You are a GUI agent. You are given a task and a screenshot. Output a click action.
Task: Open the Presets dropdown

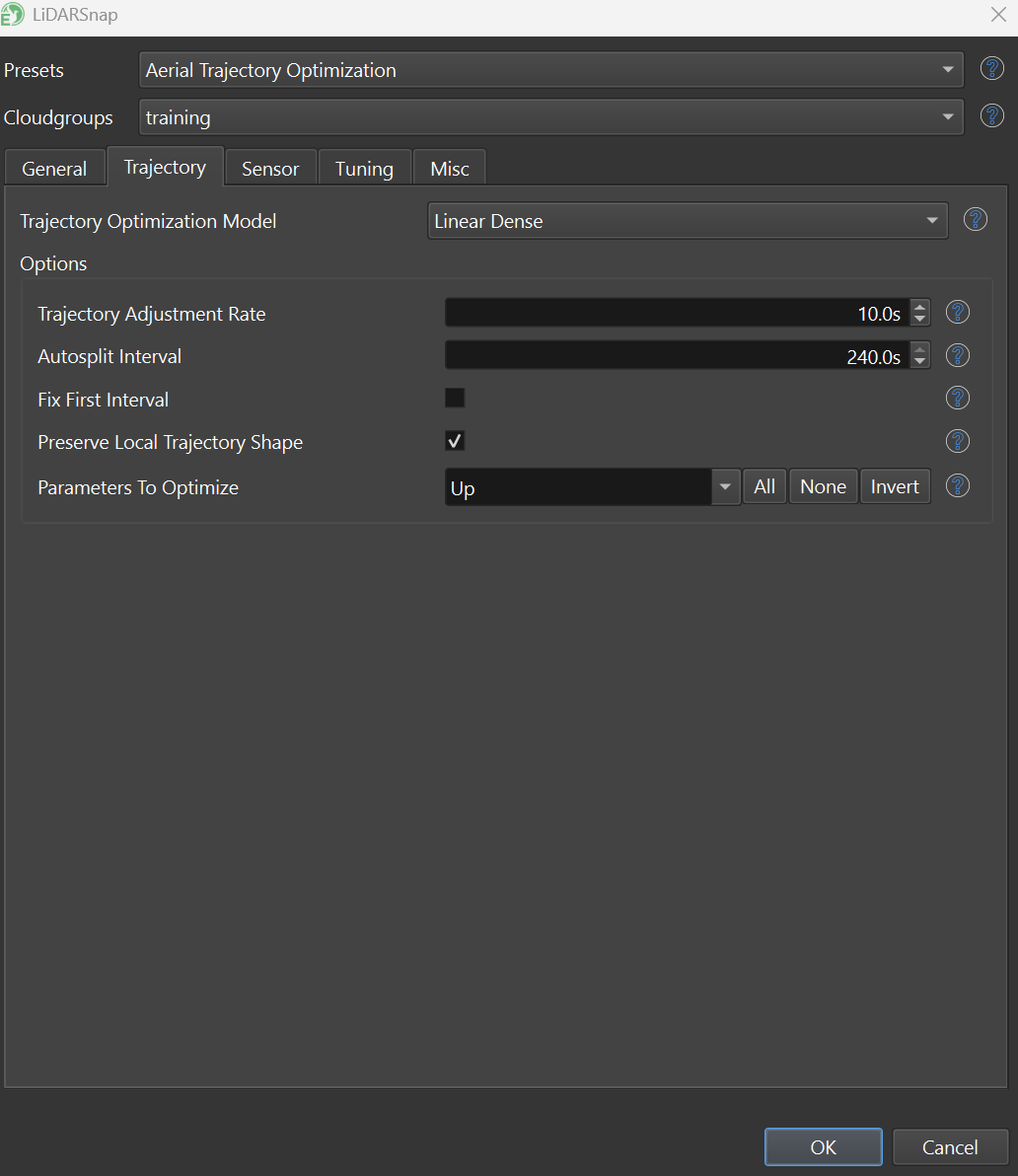[550, 70]
